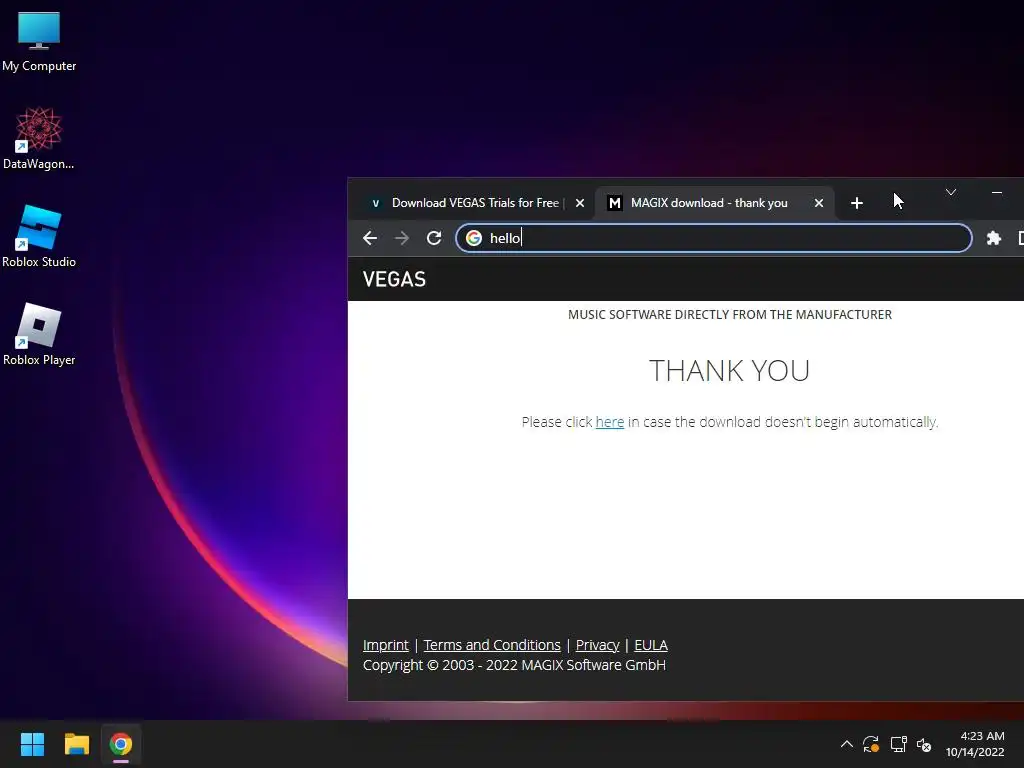This screenshot has height=768, width=1024.
Task: Reload the page with the refresh icon
Action: [434, 238]
